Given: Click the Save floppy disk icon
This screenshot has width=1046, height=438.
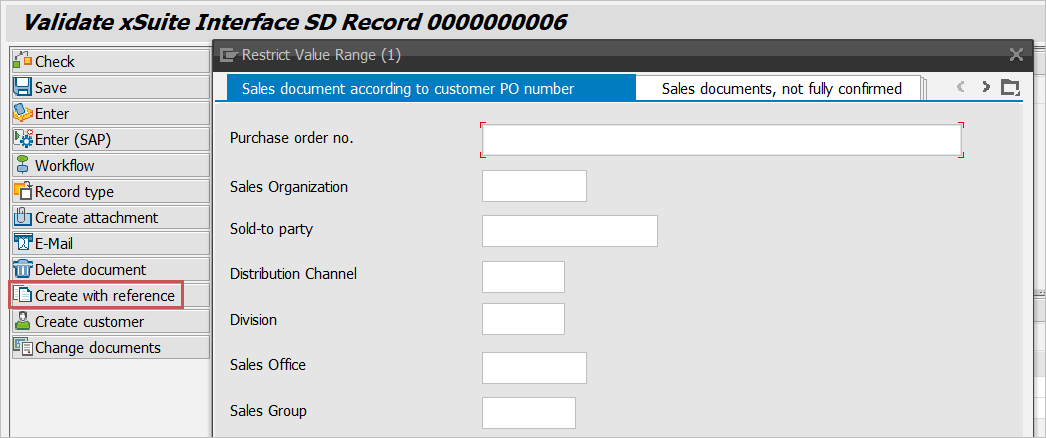Looking at the screenshot, I should coord(23,88).
